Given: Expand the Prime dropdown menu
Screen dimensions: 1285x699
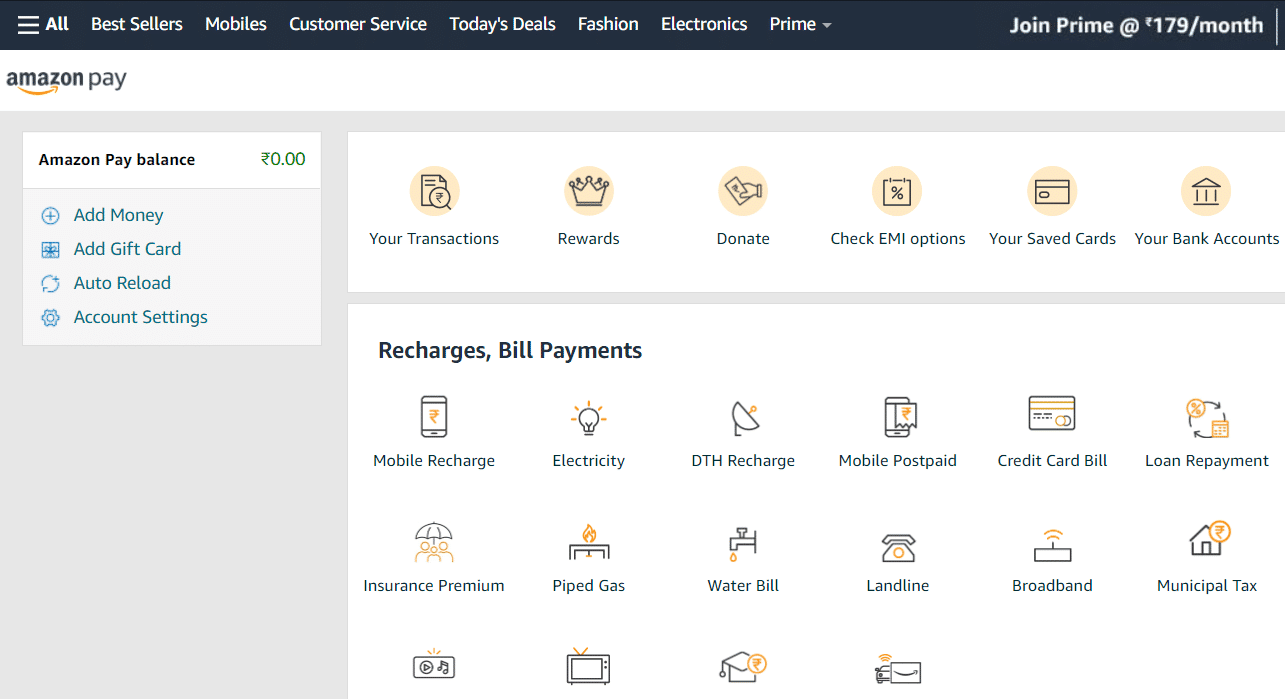Looking at the screenshot, I should pos(801,24).
